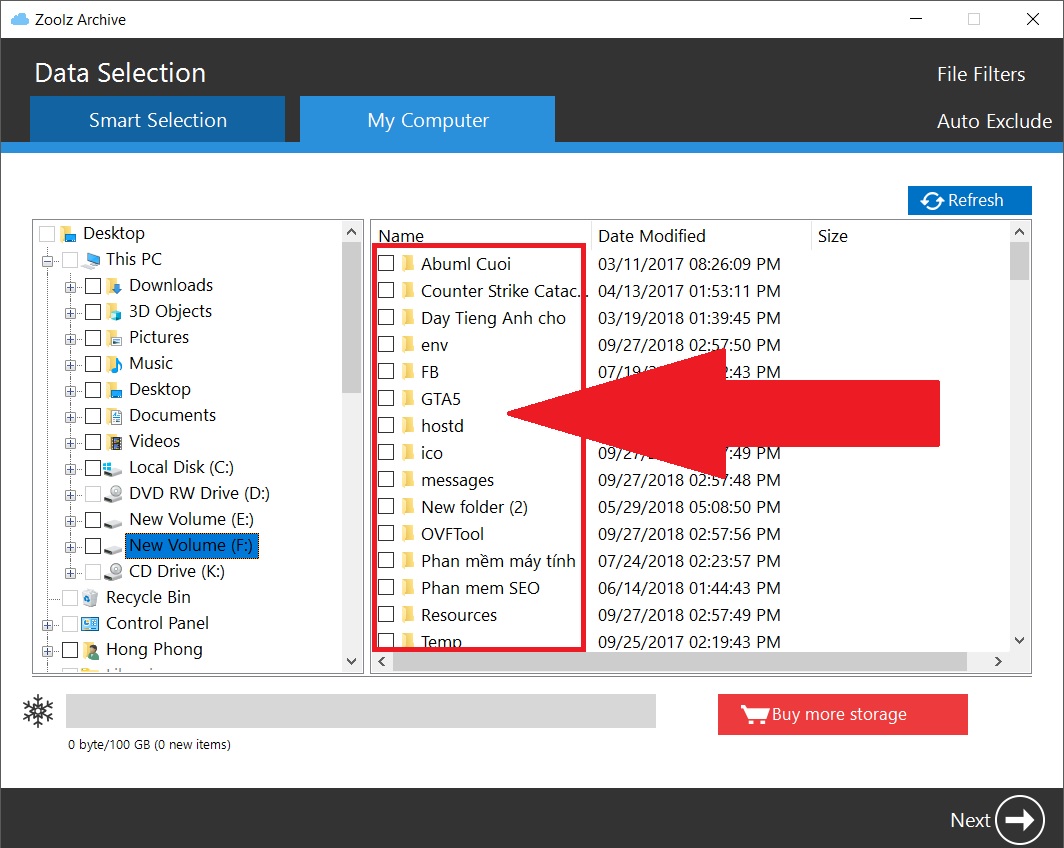Tick the checkbox for Abuml Cuoi folder
The height and width of the screenshot is (848, 1064).
(x=386, y=264)
